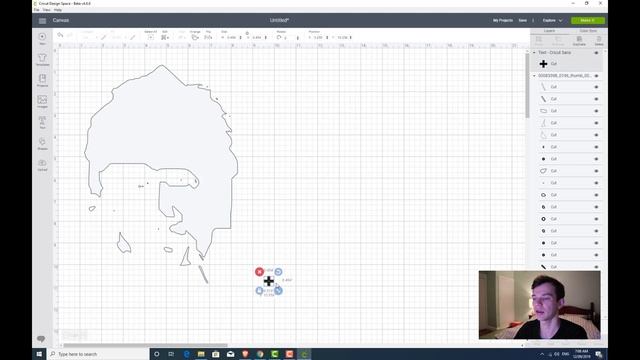The width and height of the screenshot is (640, 360).
Task: Open the Explore machine dropdown
Action: coord(552,20)
